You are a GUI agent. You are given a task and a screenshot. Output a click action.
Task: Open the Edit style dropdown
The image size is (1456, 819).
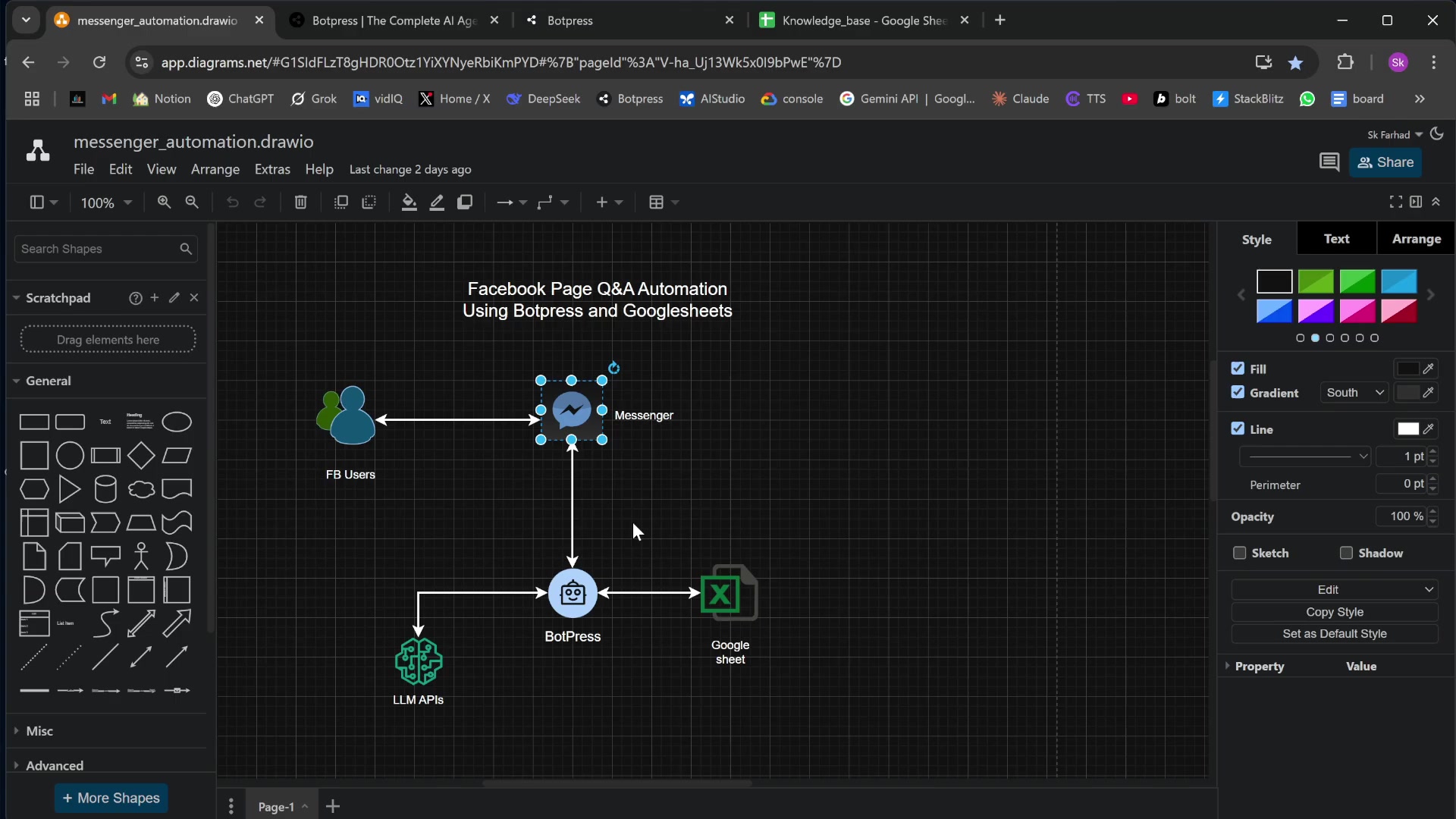pos(1335,589)
